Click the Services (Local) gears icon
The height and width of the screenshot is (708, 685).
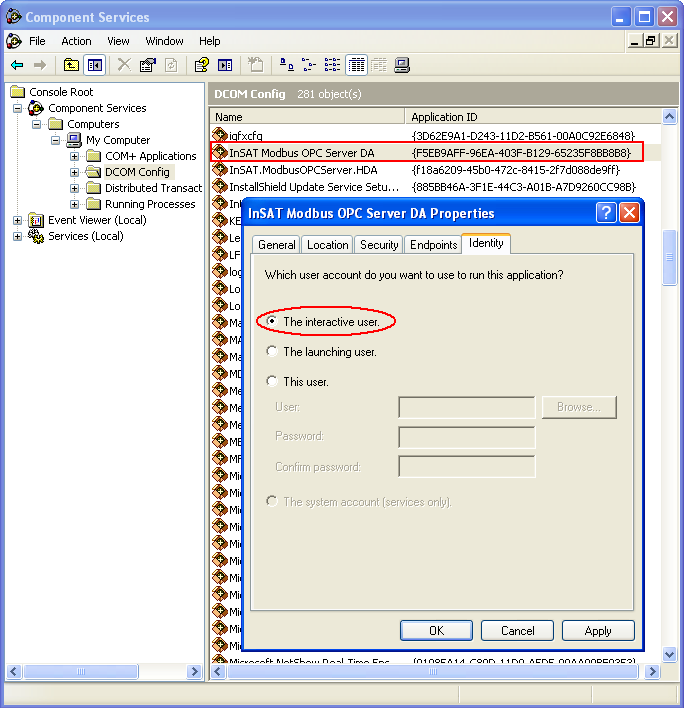(x=36, y=236)
